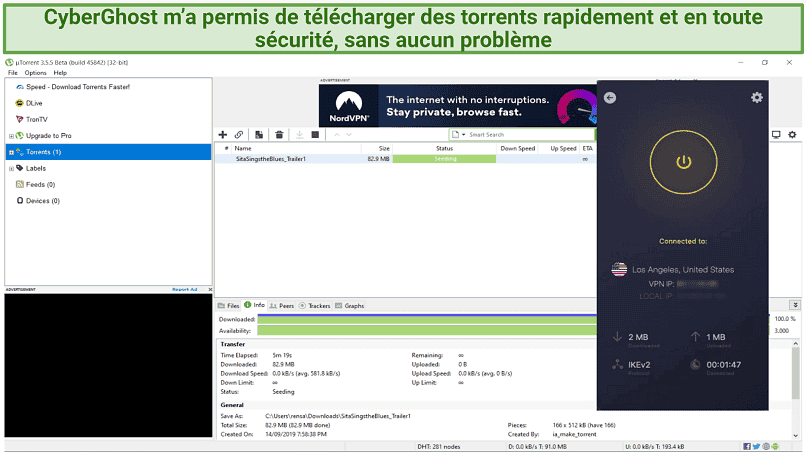Click in the Smart Search field
This screenshot has height=455, width=806.
pyautogui.click(x=529, y=135)
